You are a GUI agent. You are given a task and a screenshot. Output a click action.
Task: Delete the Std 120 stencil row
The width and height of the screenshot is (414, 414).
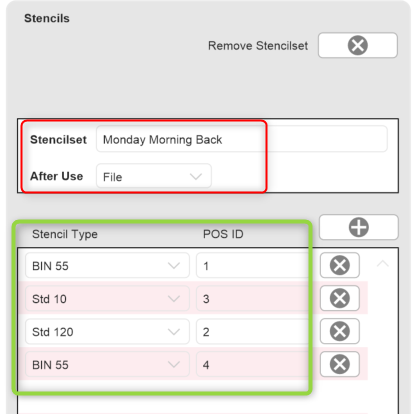click(340, 331)
